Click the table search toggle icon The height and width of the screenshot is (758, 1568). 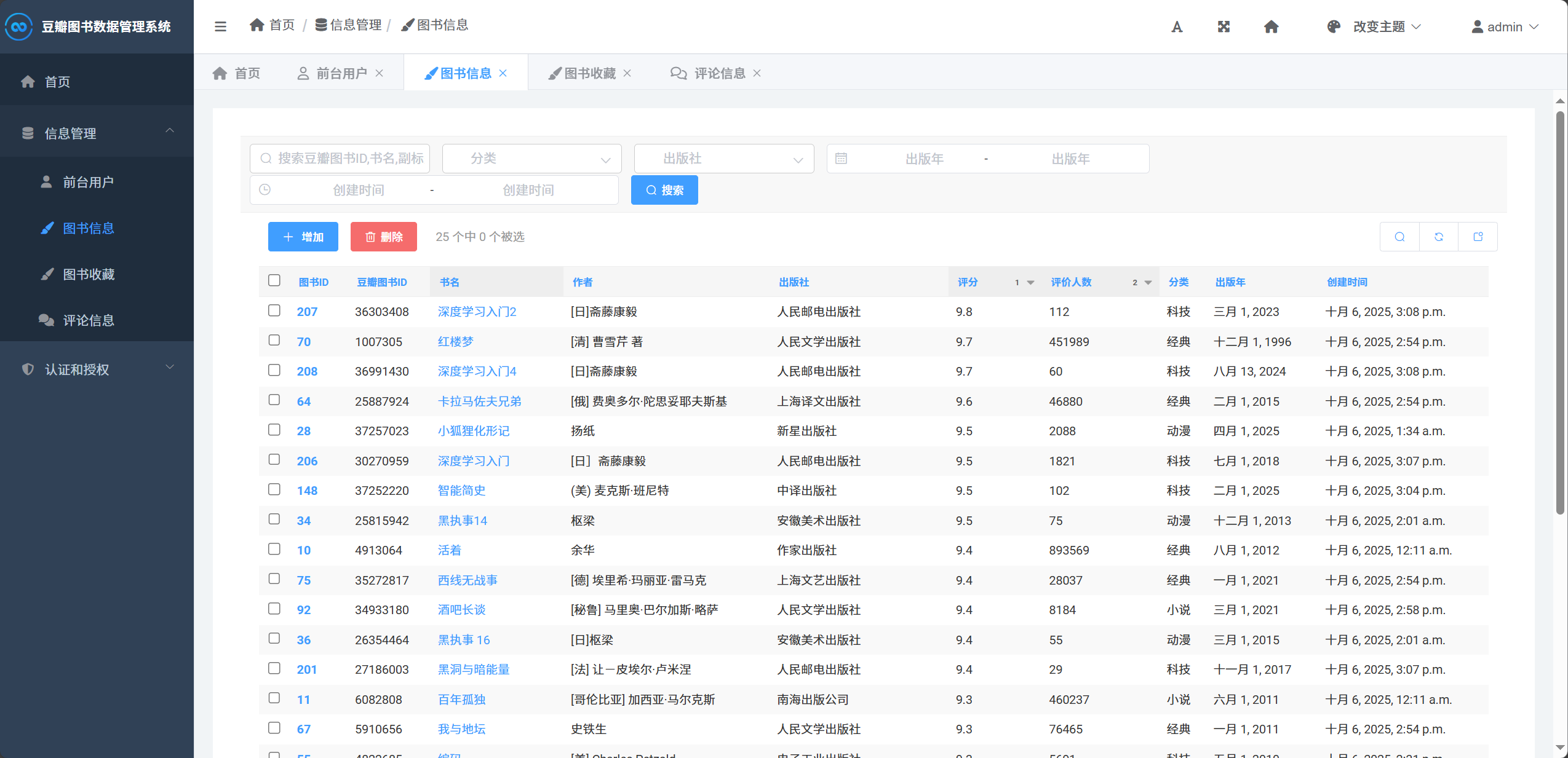[1399, 237]
